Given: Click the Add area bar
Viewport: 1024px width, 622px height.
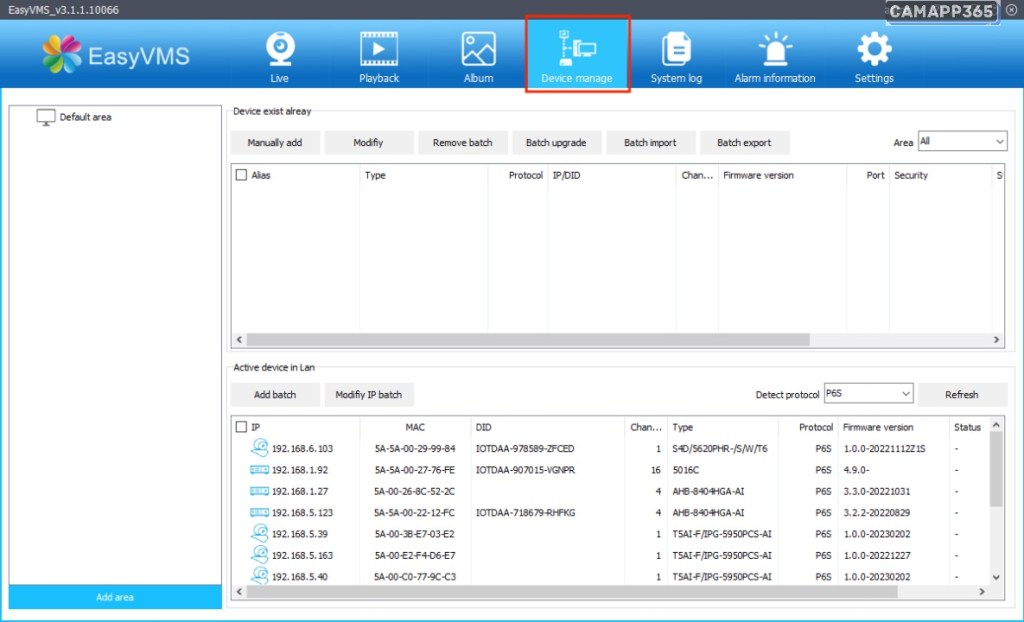Looking at the screenshot, I should (x=115, y=597).
